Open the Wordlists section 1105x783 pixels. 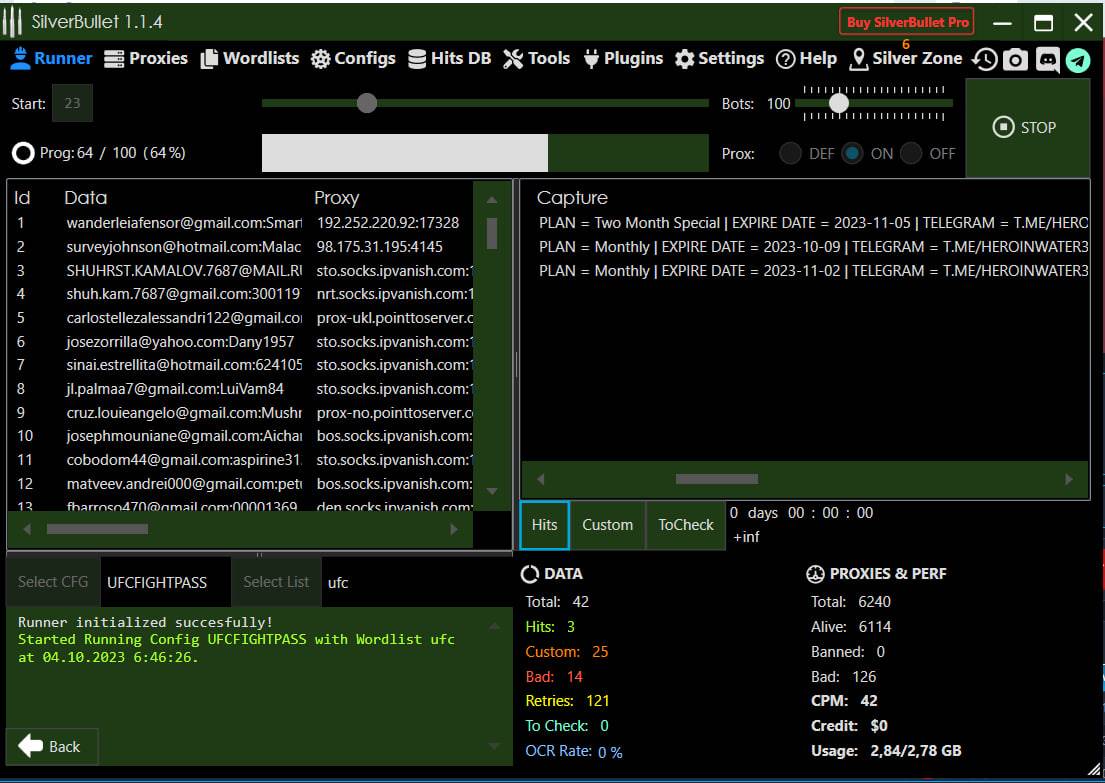(250, 58)
